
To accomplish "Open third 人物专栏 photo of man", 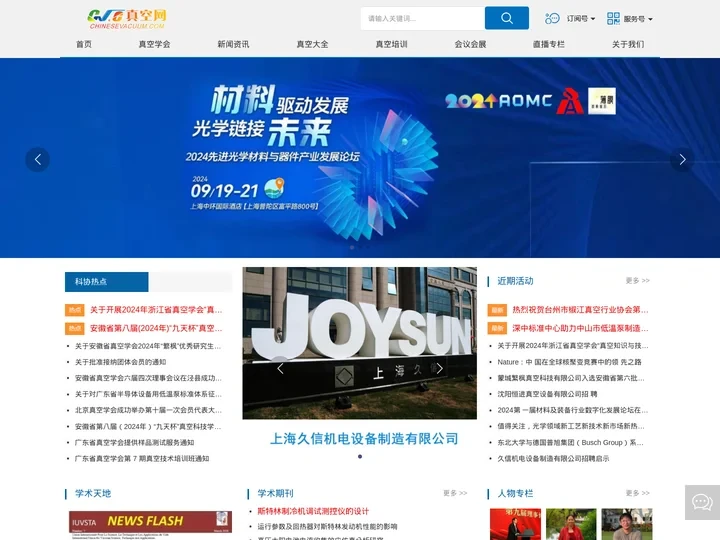I will click(627, 524).
